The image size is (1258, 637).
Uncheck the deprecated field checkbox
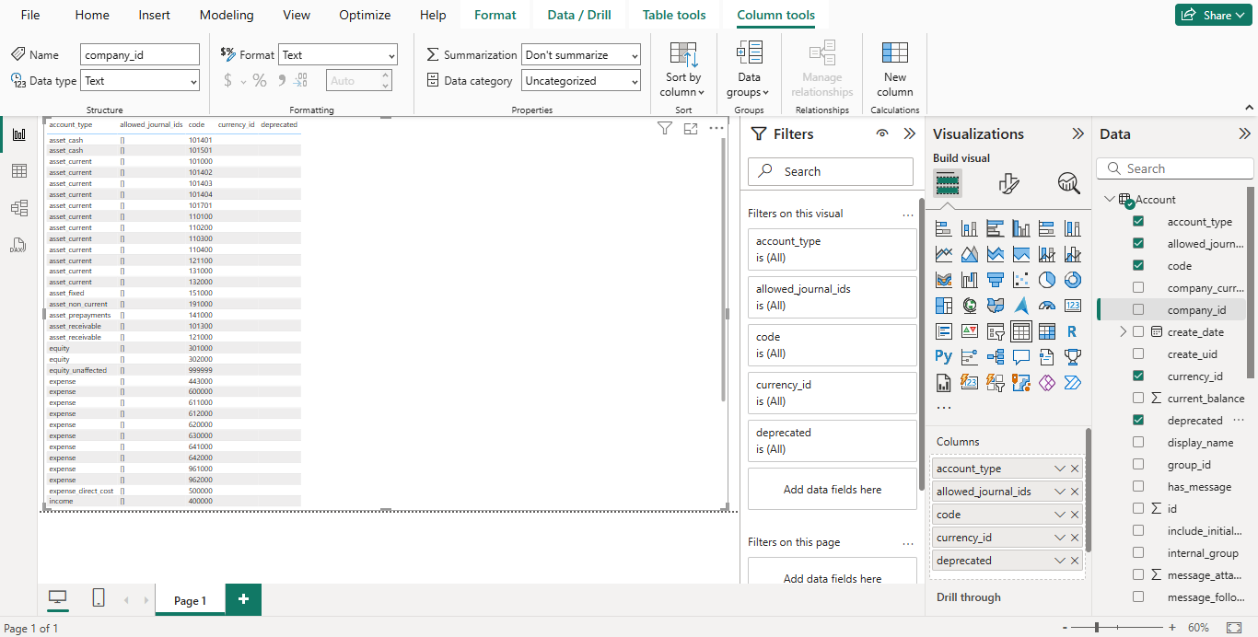pyautogui.click(x=1138, y=420)
